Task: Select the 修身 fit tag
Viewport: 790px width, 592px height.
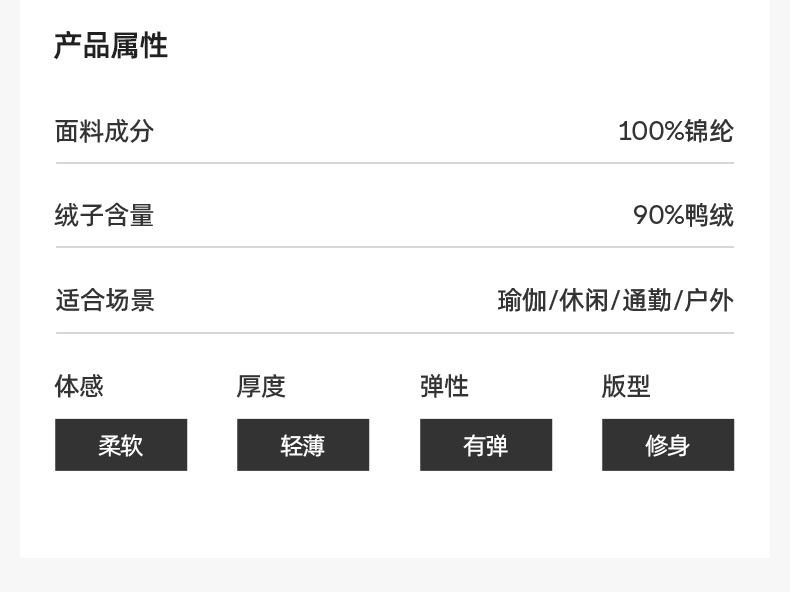Action: 668,445
